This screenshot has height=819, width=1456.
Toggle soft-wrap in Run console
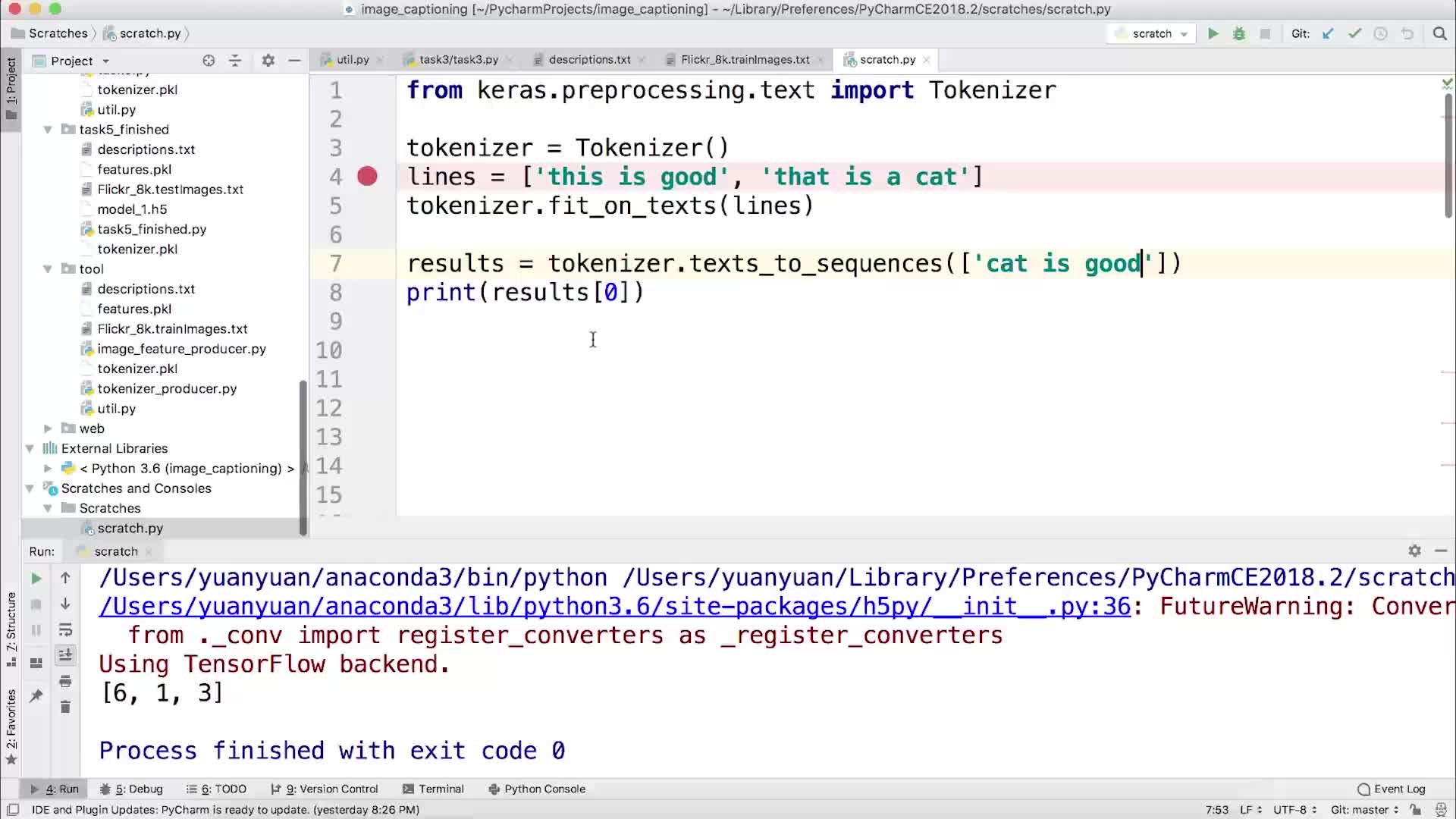click(65, 630)
